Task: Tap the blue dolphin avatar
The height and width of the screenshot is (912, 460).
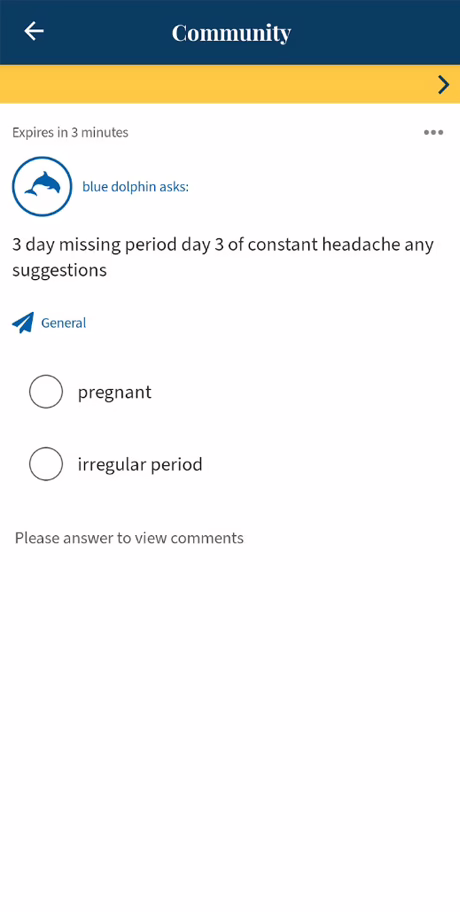Action: point(42,186)
